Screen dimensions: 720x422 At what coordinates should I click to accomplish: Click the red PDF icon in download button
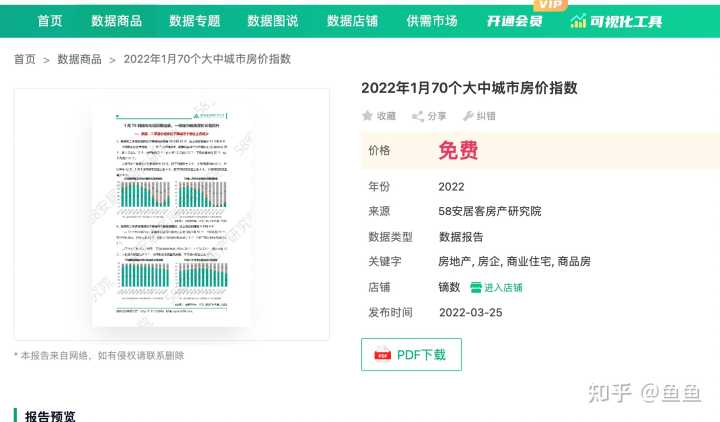(382, 355)
